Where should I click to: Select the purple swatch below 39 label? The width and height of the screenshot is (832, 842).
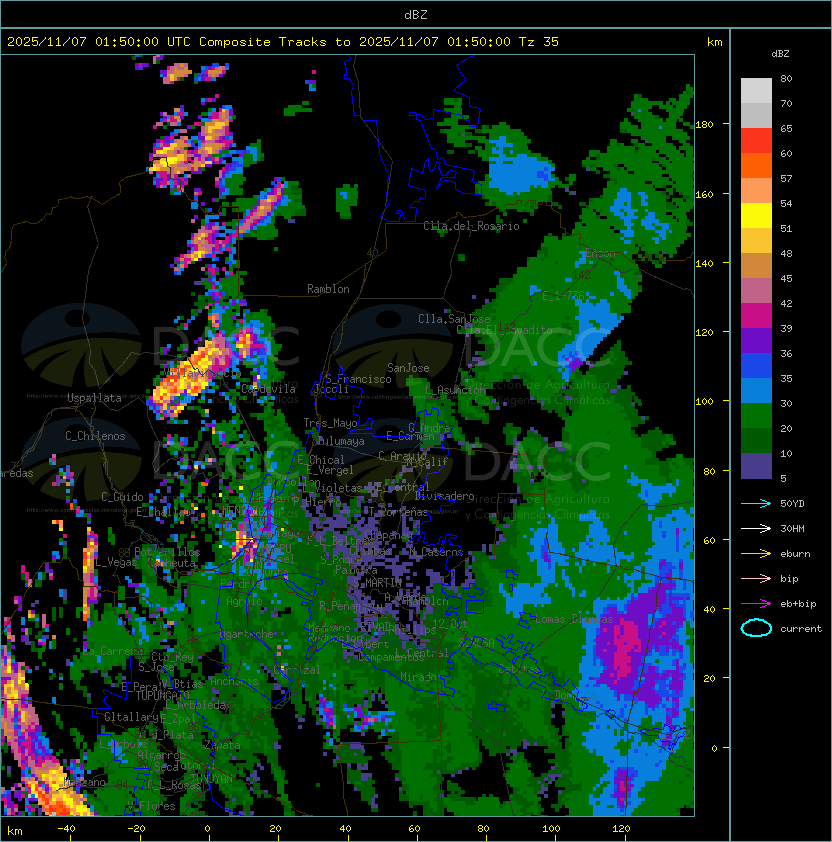tap(756, 340)
